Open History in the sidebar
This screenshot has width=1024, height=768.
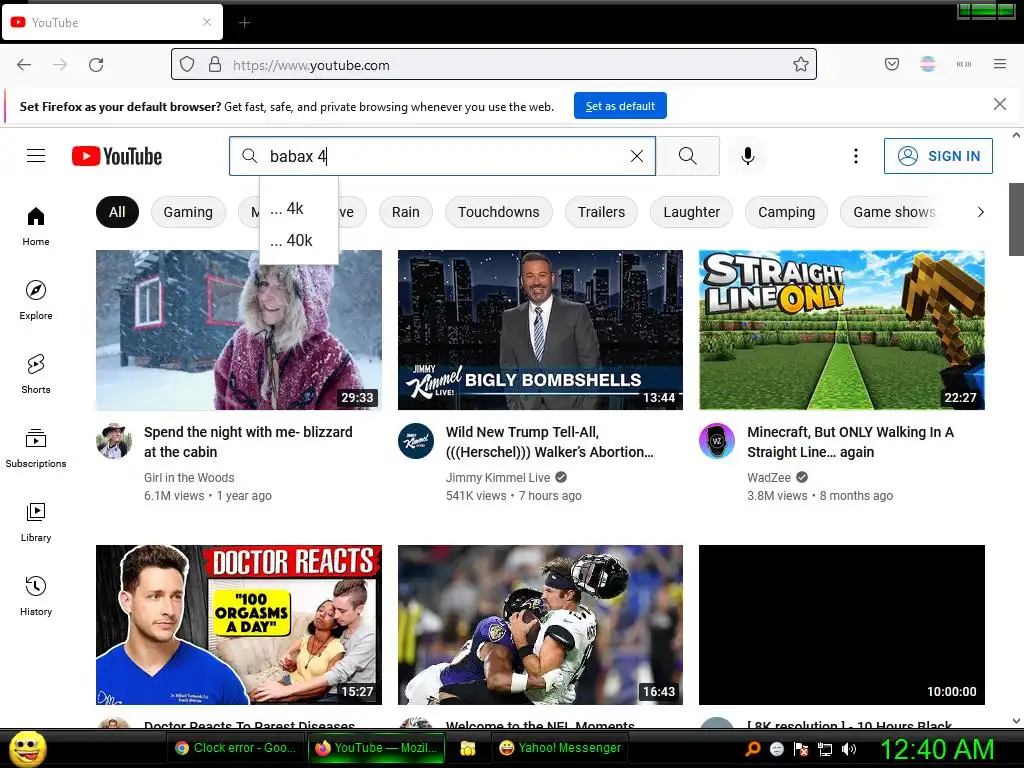[x=36, y=596]
